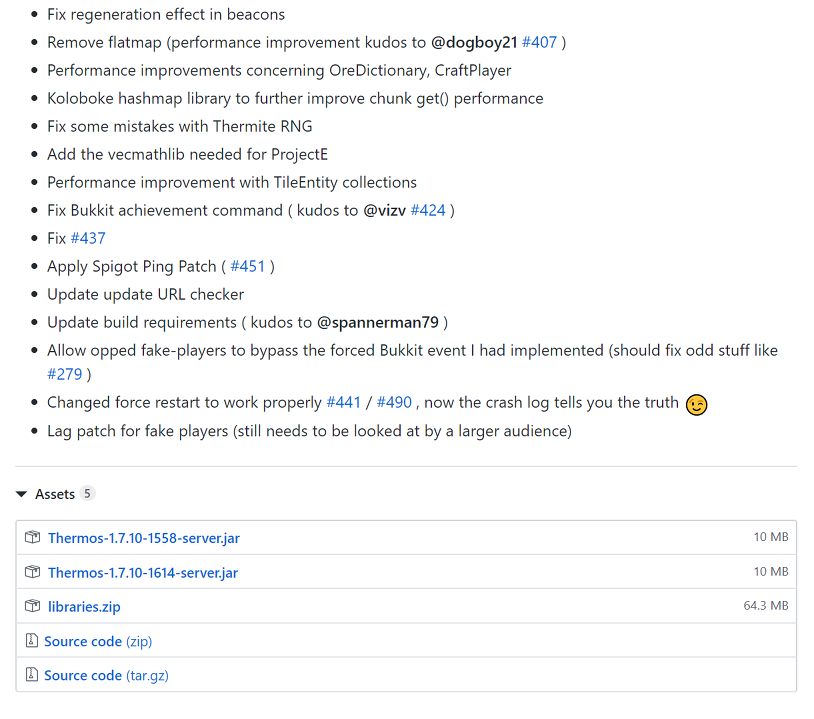Click the Assets count badge 5
This screenshot has width=814, height=719.
coord(87,493)
